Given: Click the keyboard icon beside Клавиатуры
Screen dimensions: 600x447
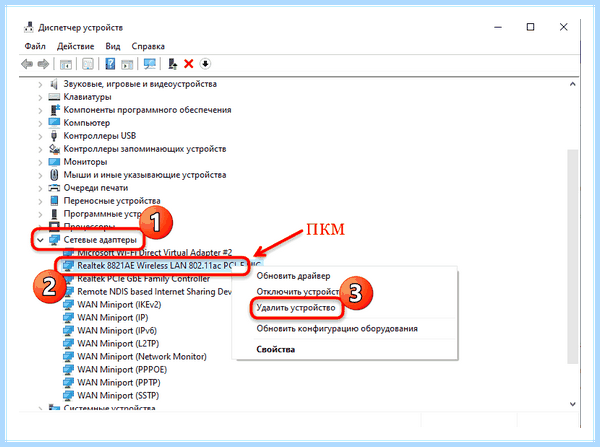Looking at the screenshot, I should pos(54,97).
